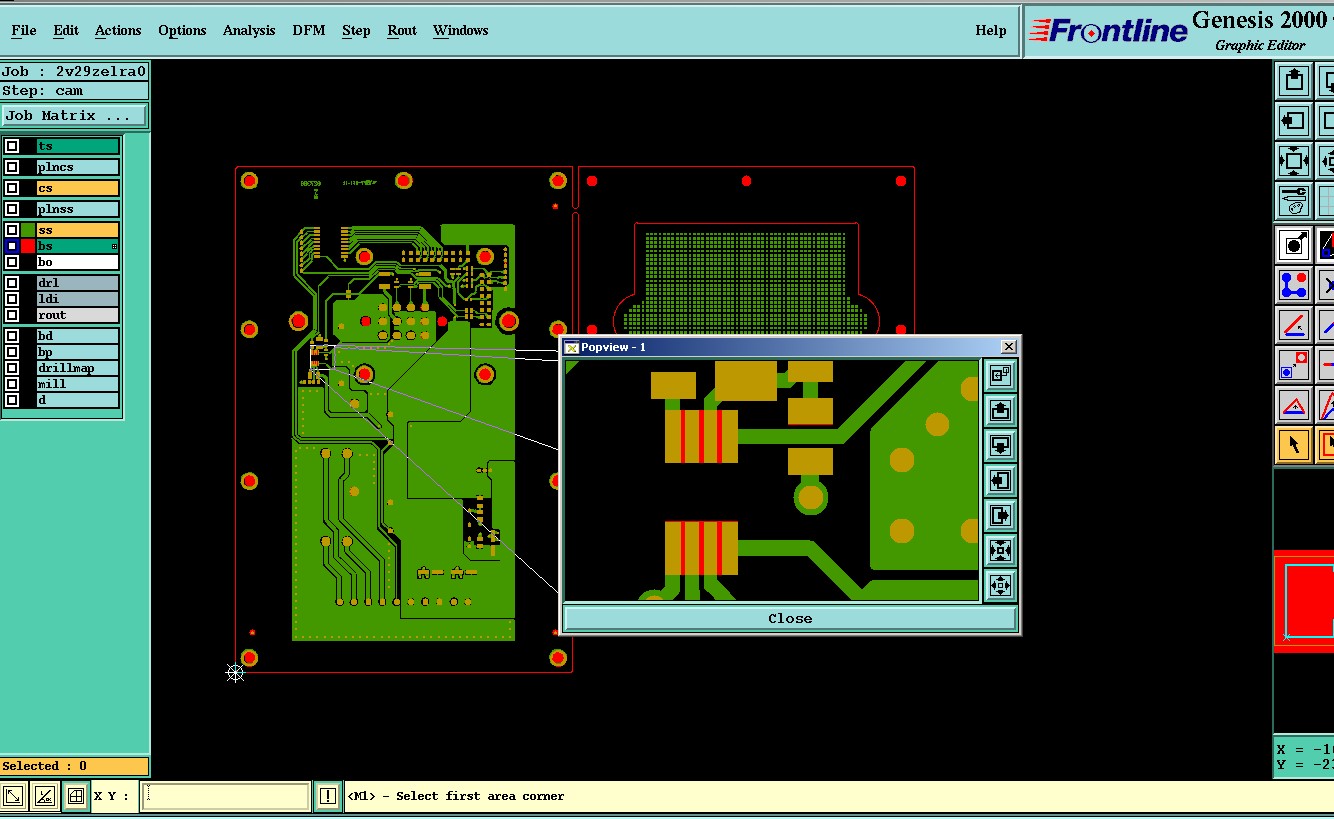Pan right in the Popview window
The width and height of the screenshot is (1334, 819).
coord(1000,515)
